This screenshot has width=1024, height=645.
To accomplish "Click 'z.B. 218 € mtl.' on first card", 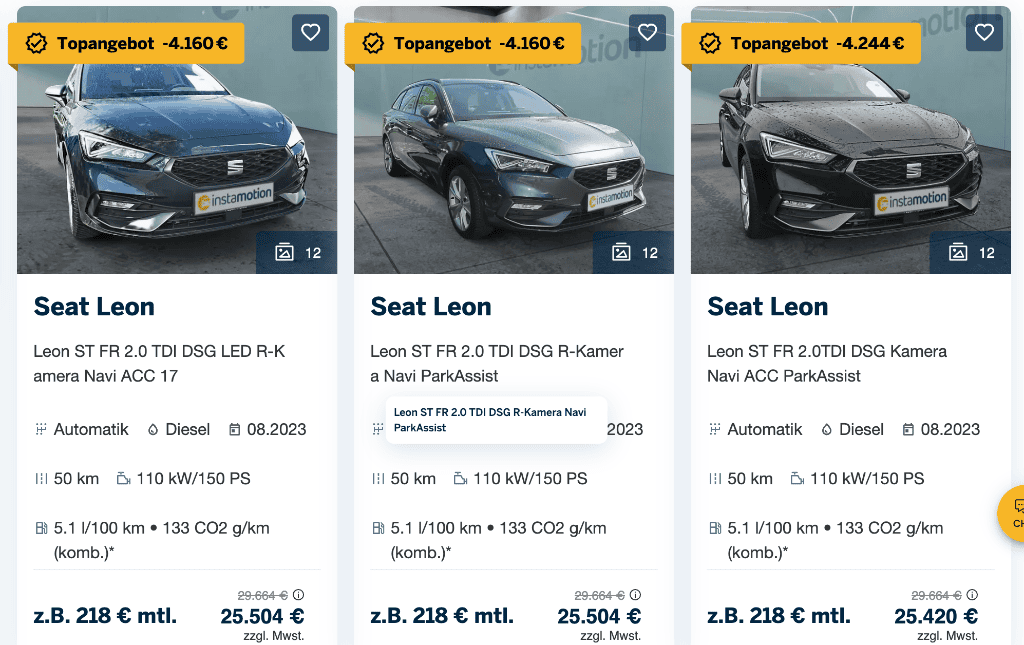I will click(x=105, y=616).
